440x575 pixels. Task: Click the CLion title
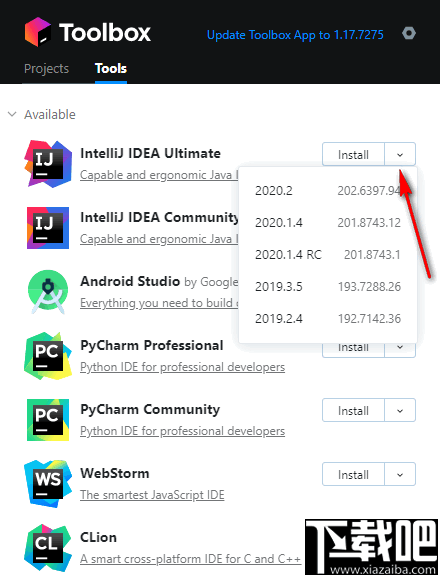pos(98,537)
